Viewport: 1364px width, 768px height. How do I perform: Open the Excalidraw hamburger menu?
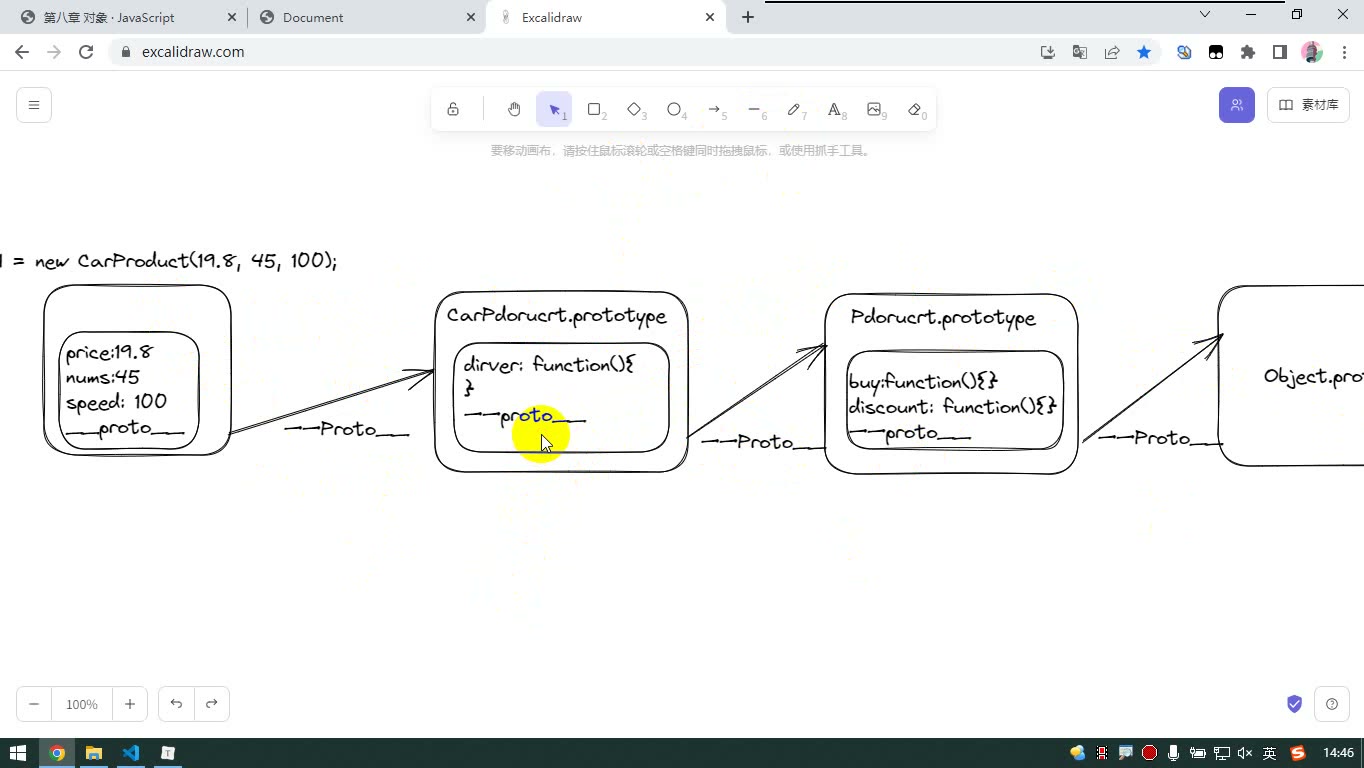click(x=34, y=105)
